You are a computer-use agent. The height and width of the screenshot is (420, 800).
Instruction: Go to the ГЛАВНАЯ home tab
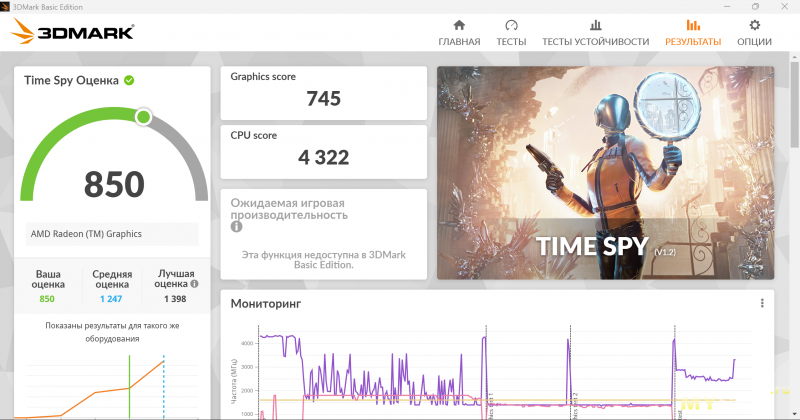point(459,33)
